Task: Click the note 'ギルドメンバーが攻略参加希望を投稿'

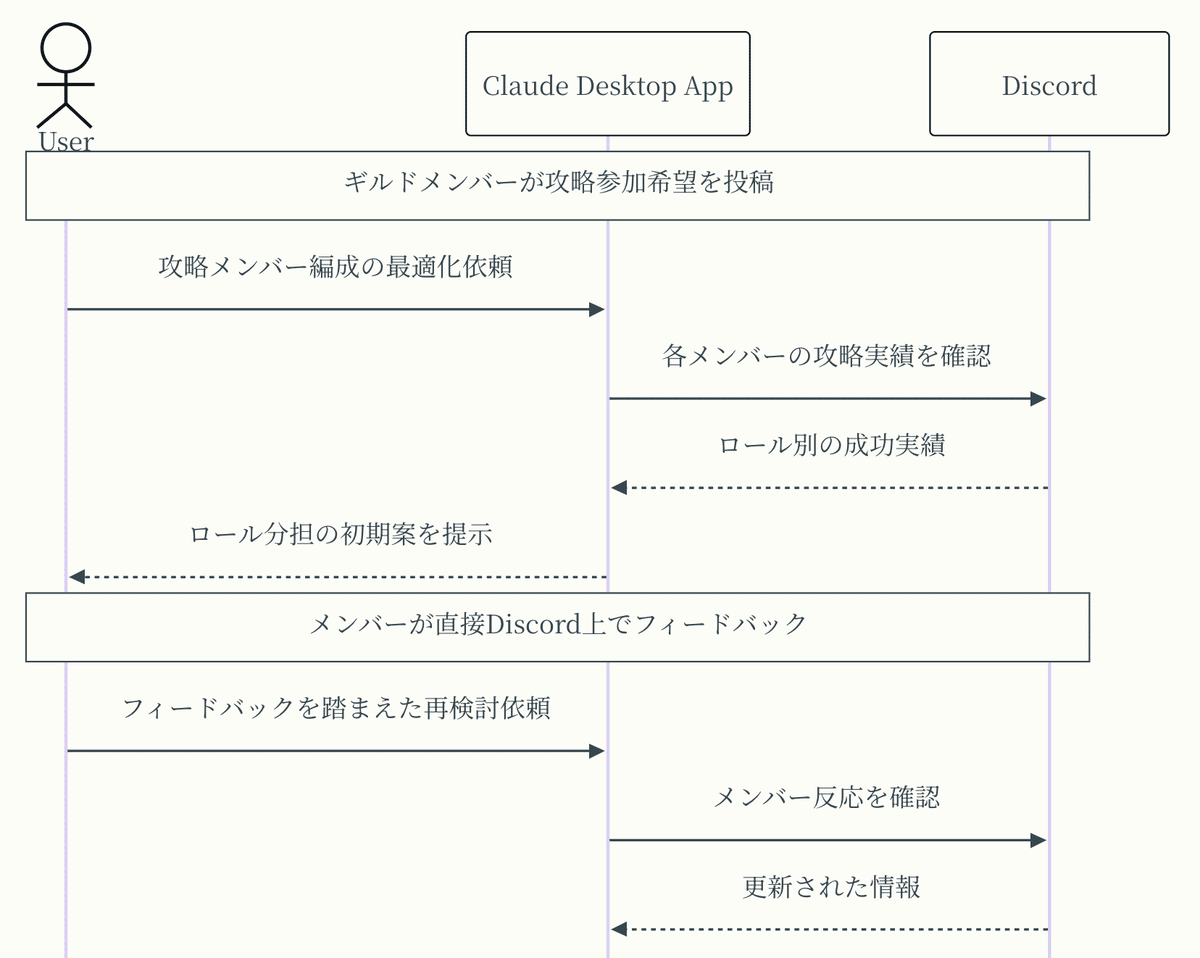Action: pyautogui.click(x=557, y=186)
